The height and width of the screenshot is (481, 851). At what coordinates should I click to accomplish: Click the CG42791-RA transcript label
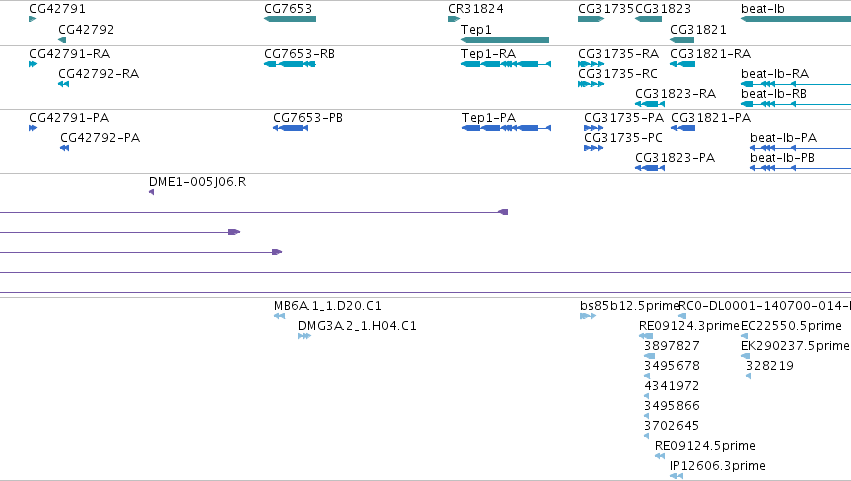(x=69, y=54)
